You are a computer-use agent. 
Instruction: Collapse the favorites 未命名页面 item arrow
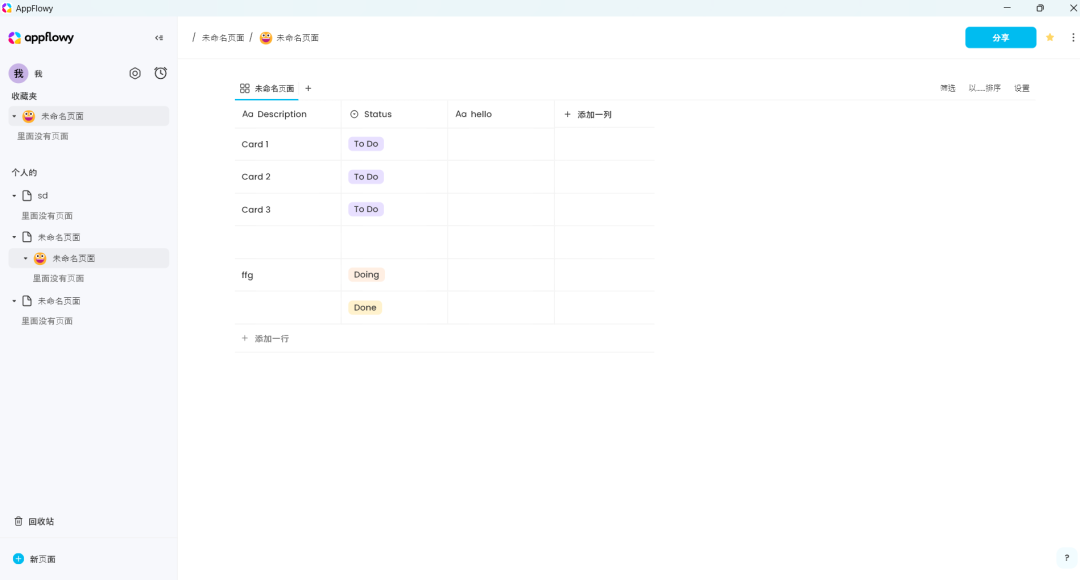[x=14, y=116]
